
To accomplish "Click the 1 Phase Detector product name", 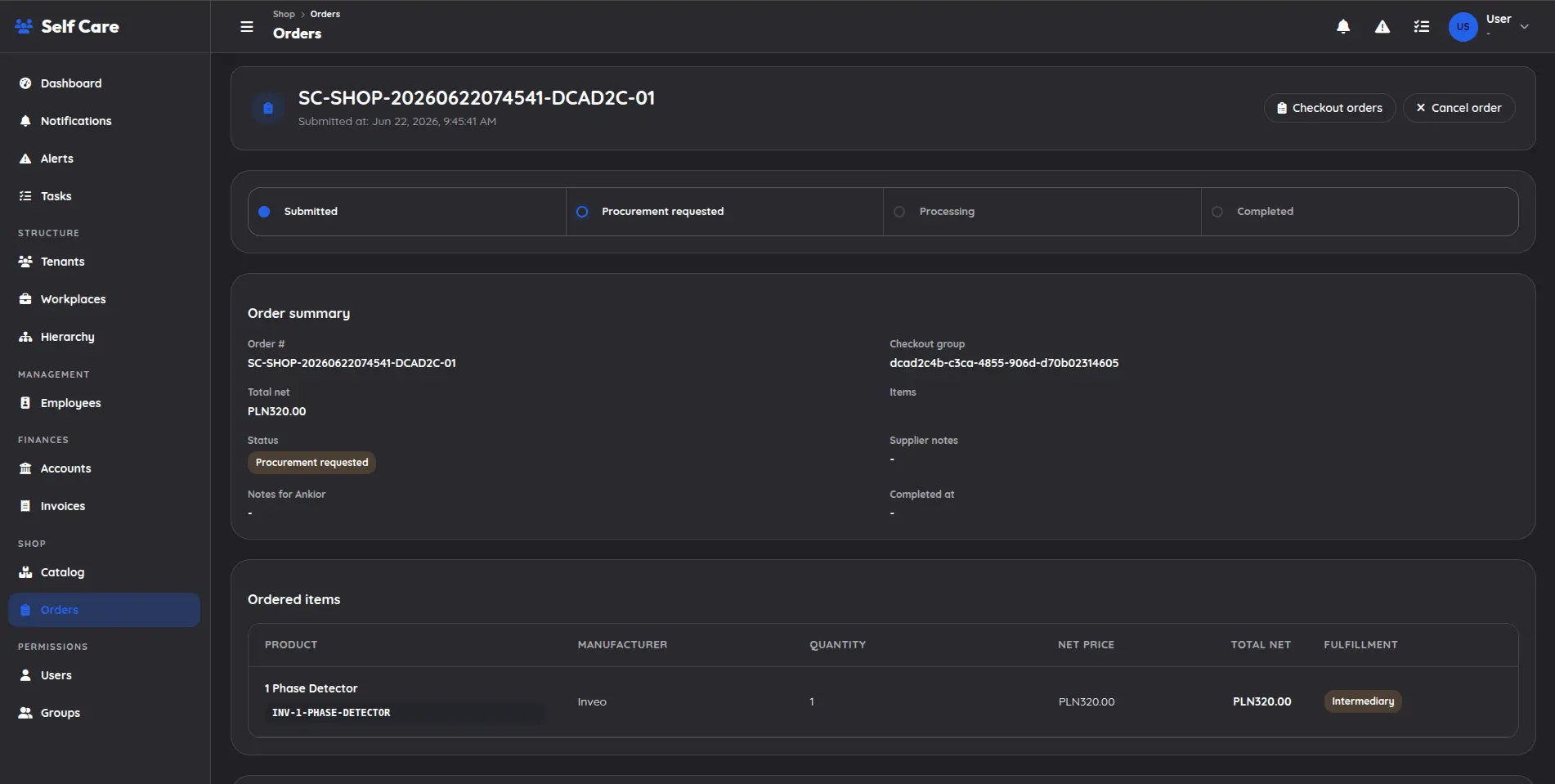I will (311, 688).
